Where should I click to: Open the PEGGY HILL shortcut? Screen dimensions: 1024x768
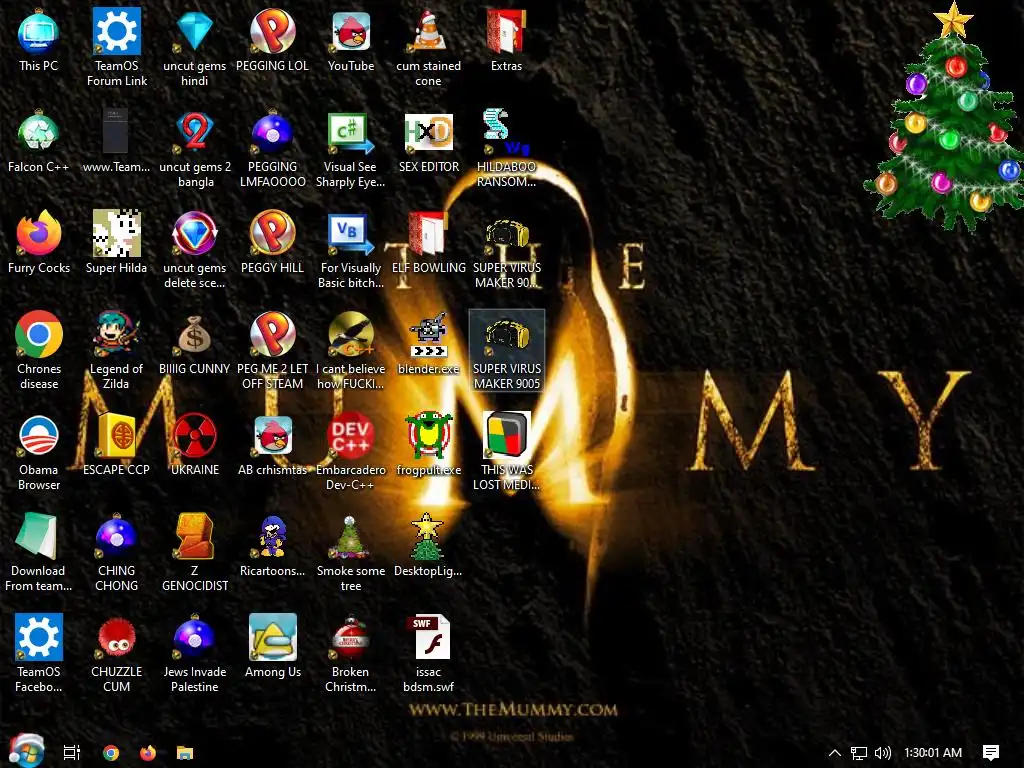click(x=272, y=242)
